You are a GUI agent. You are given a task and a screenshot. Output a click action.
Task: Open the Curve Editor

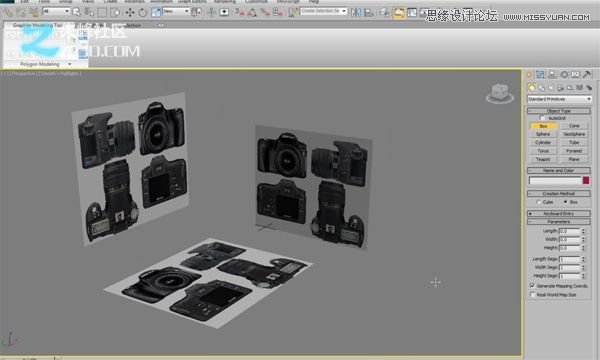coord(412,12)
